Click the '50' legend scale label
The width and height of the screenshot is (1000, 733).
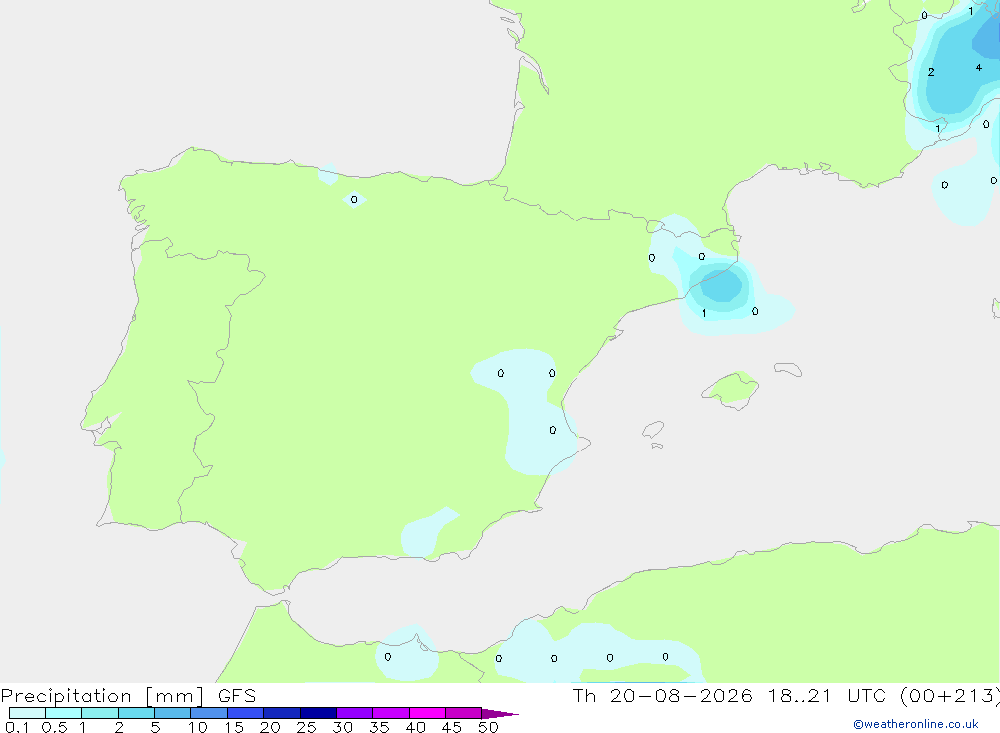488,727
